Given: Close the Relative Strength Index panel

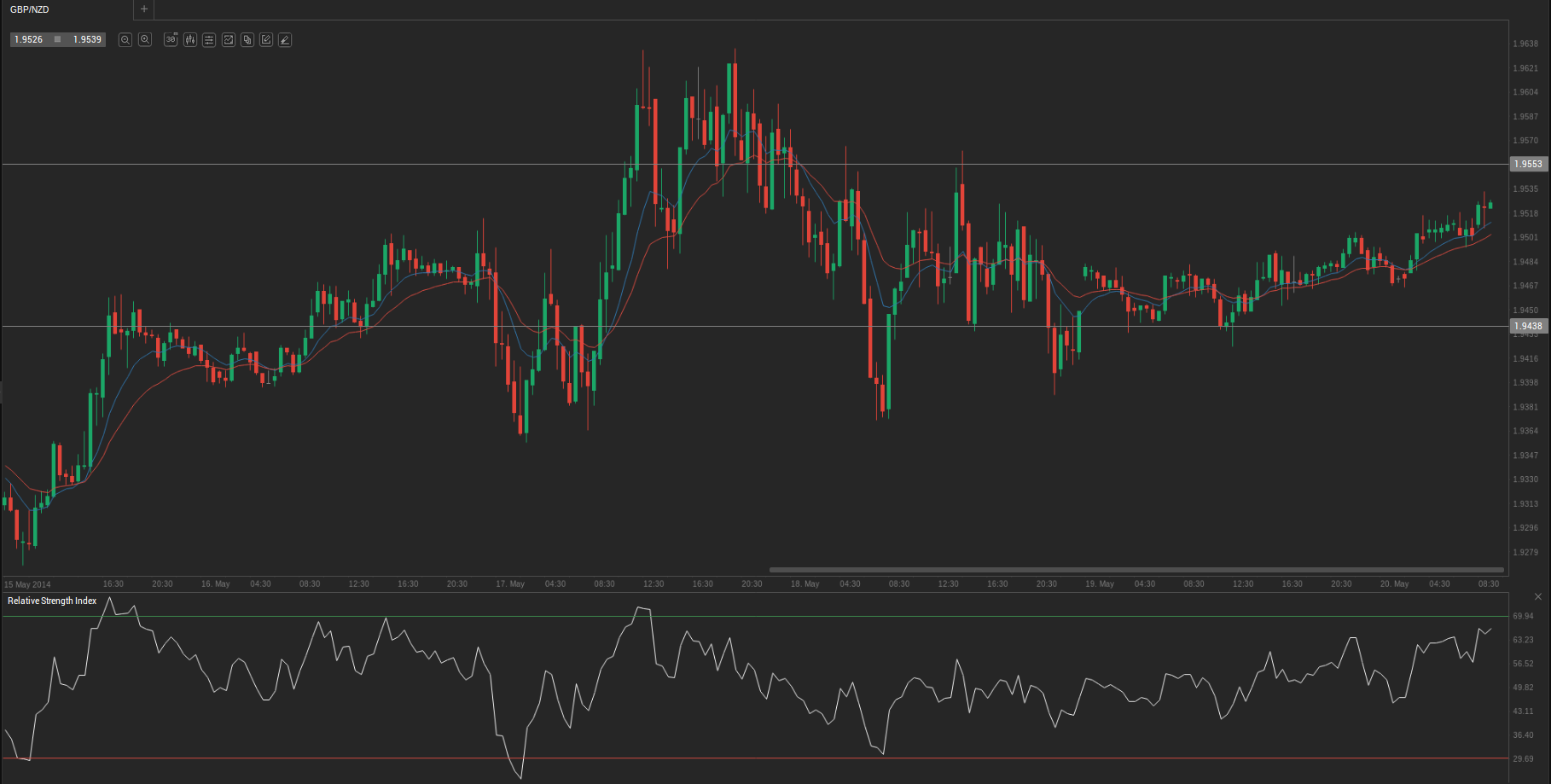Looking at the screenshot, I should (x=1537, y=596).
